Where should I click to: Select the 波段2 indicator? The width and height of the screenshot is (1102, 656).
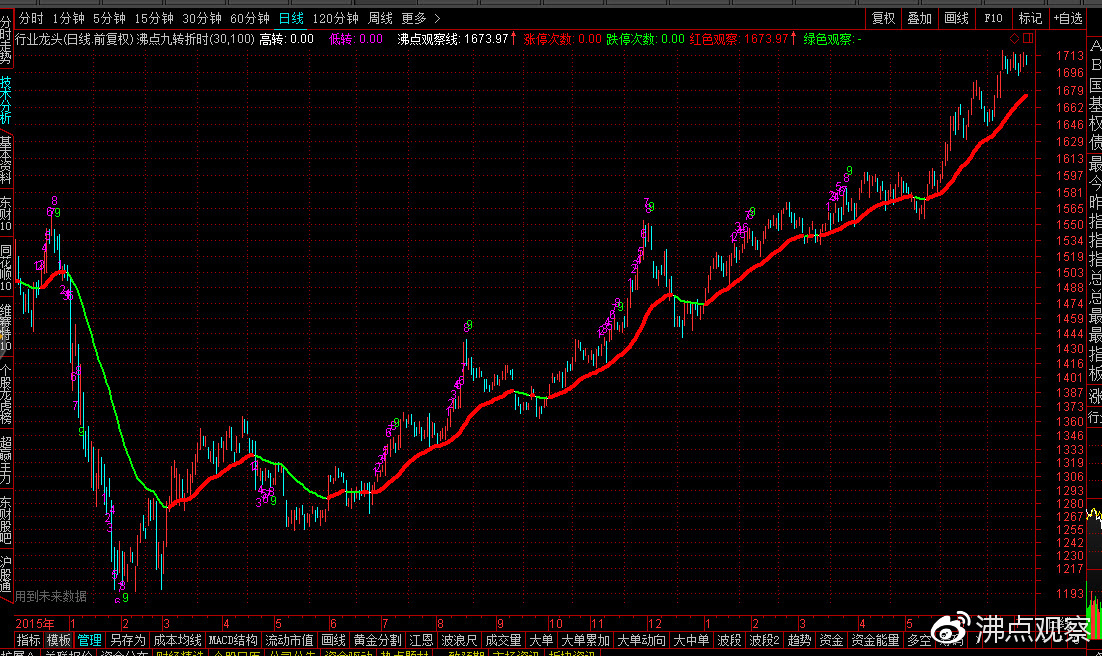764,641
